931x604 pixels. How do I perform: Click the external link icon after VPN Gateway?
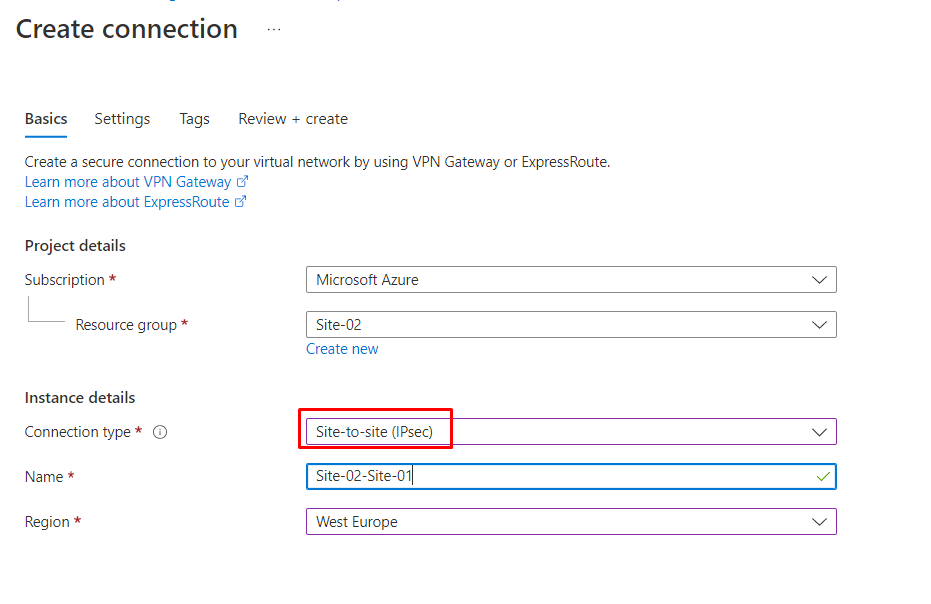coord(243,182)
